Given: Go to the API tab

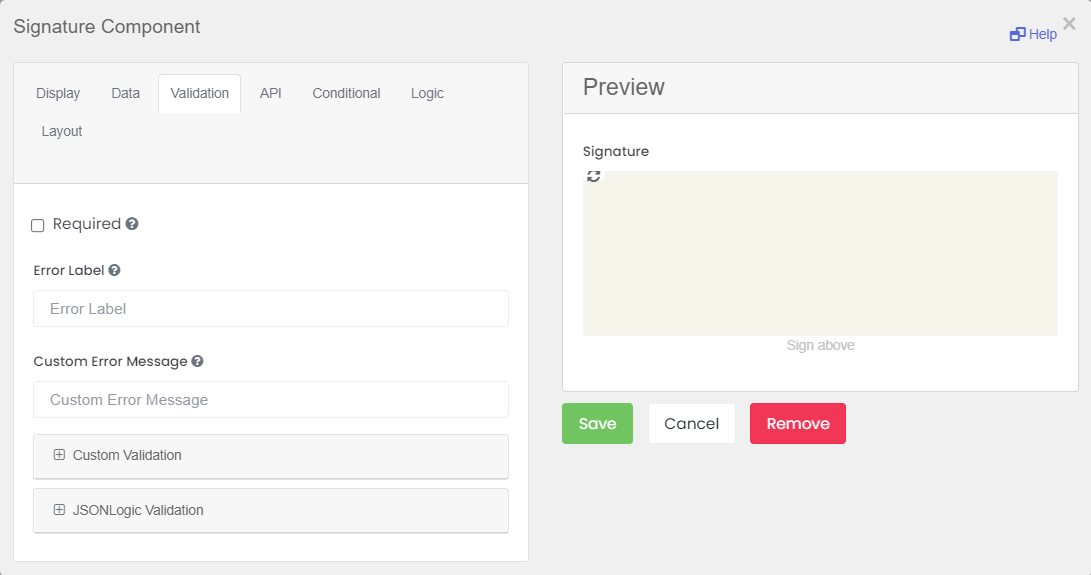Looking at the screenshot, I should (271, 93).
